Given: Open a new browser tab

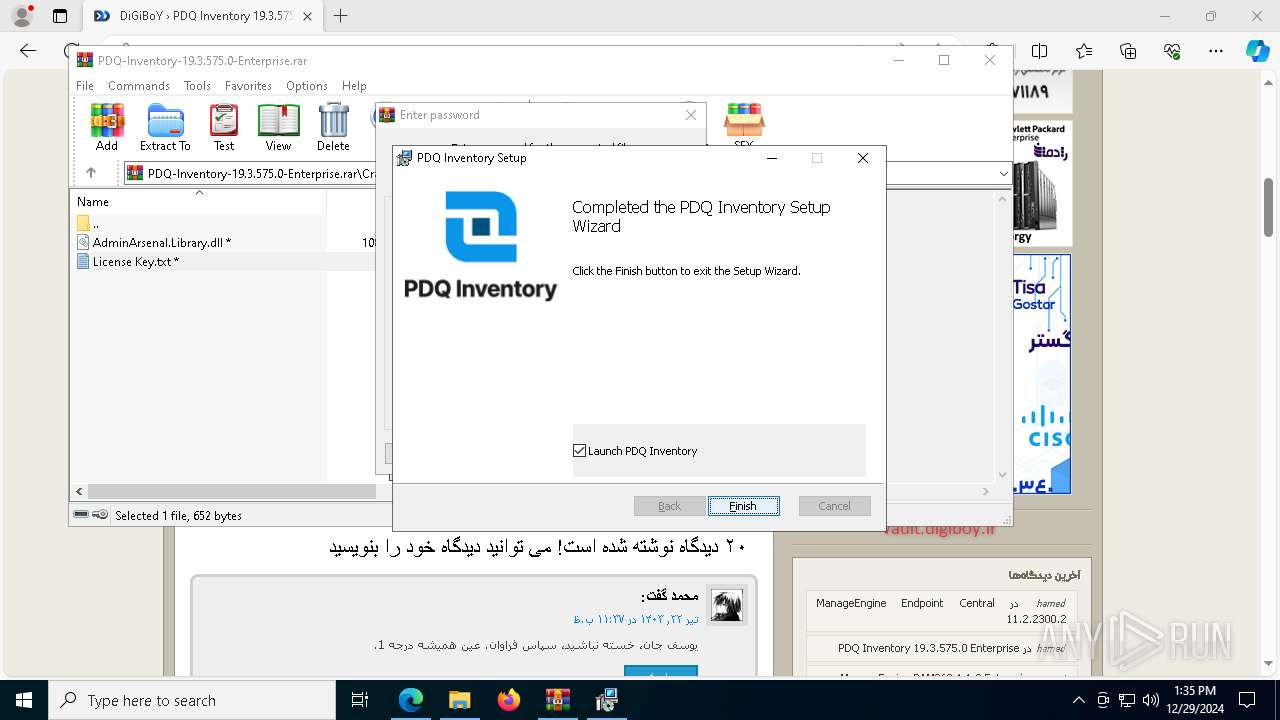Looking at the screenshot, I should click(x=340, y=16).
